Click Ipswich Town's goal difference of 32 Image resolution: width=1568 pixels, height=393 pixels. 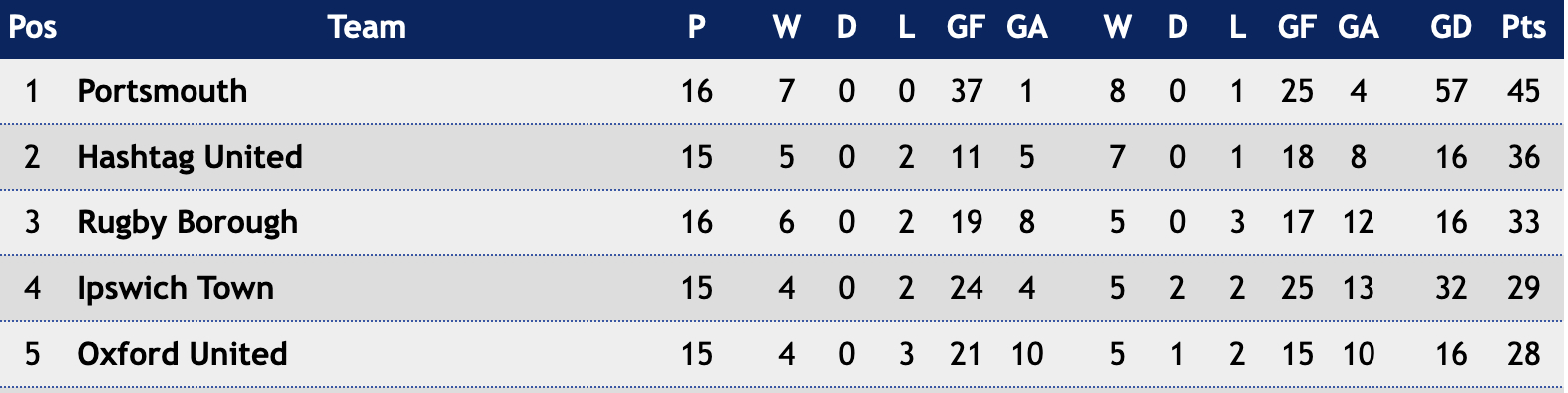click(1451, 288)
